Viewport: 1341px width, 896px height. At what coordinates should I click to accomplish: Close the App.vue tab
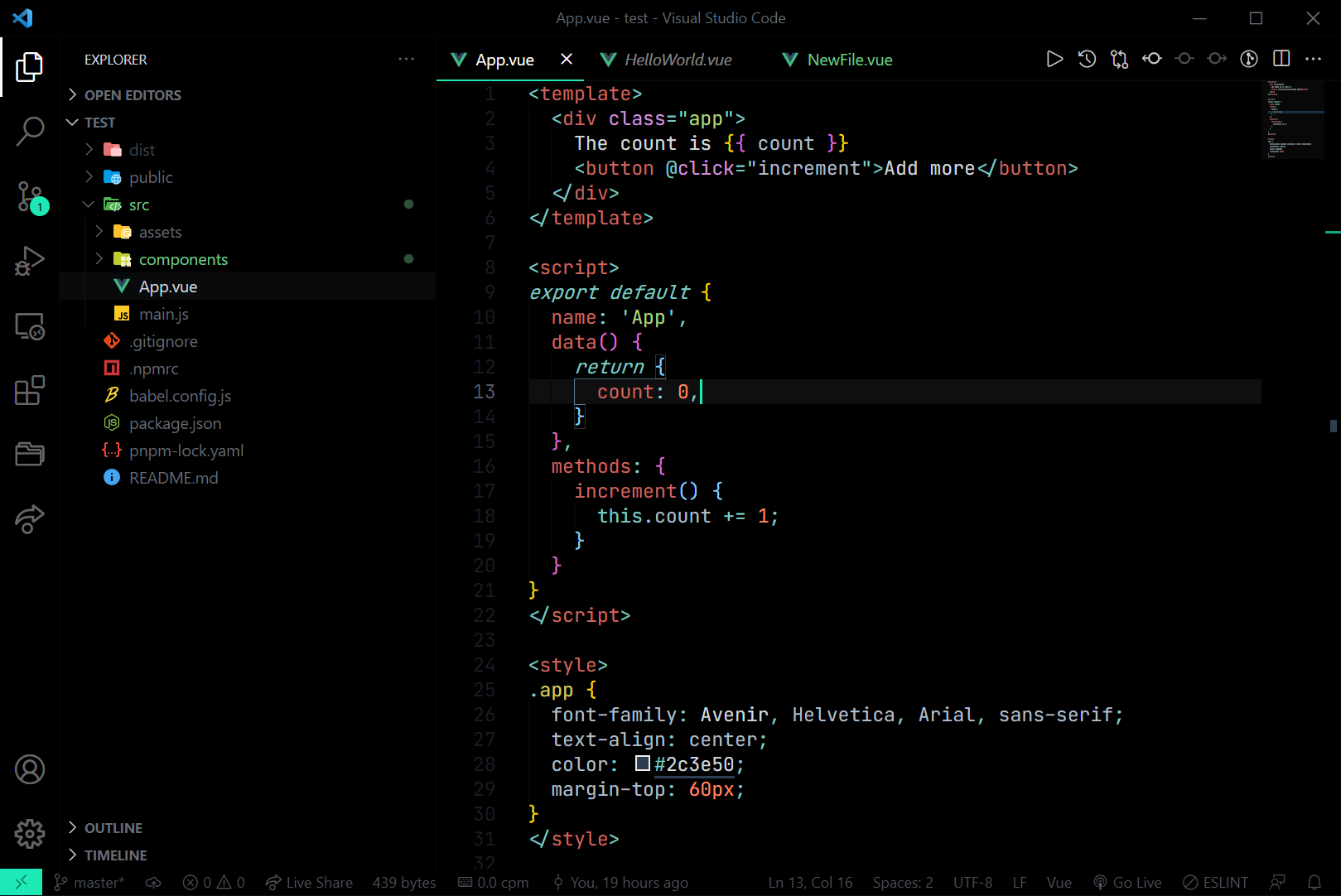pos(567,60)
